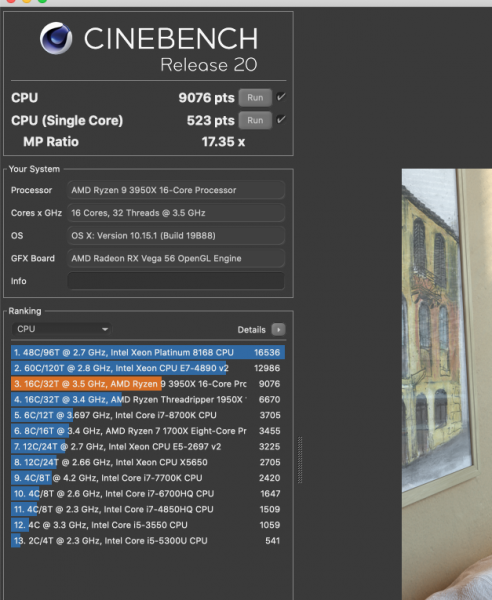
Task: Expand ranking Details arrow button
Action: tap(279, 329)
